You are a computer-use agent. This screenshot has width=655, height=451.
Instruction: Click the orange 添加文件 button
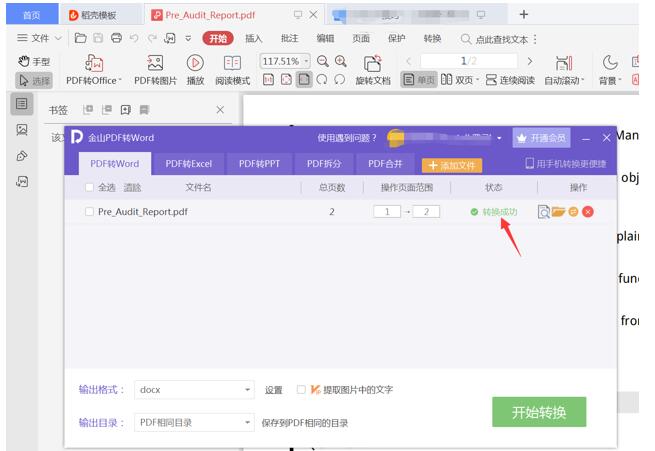(452, 165)
